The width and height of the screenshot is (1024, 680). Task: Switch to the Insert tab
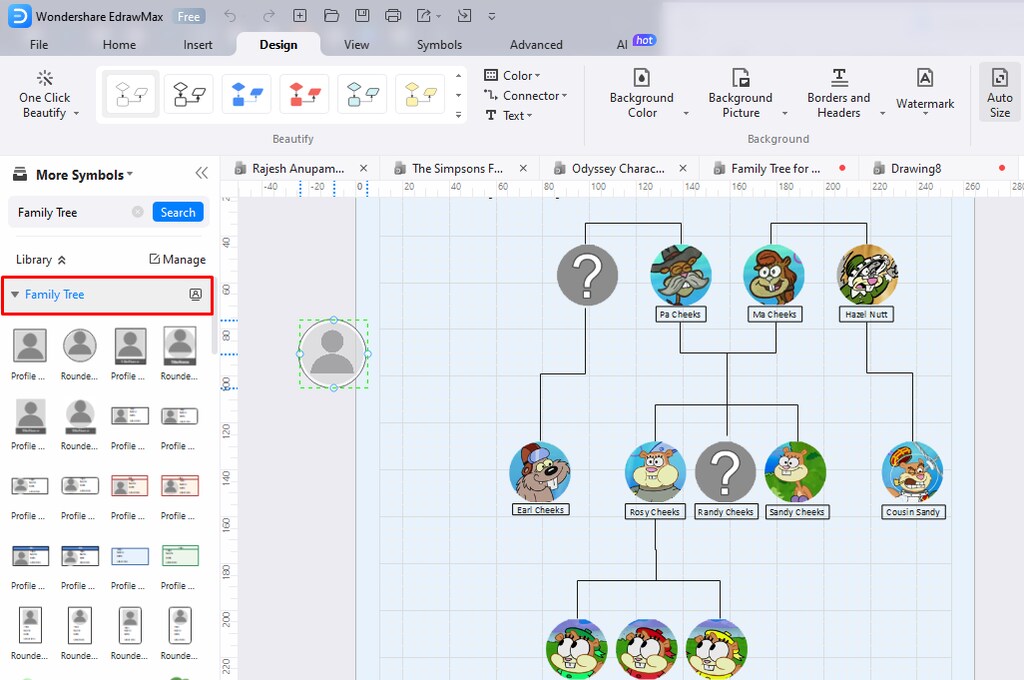[x=198, y=44]
